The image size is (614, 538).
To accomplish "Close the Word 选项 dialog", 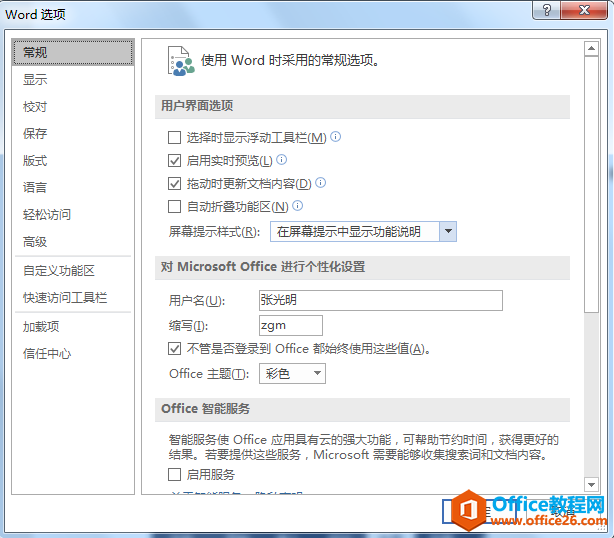I will click(584, 10).
